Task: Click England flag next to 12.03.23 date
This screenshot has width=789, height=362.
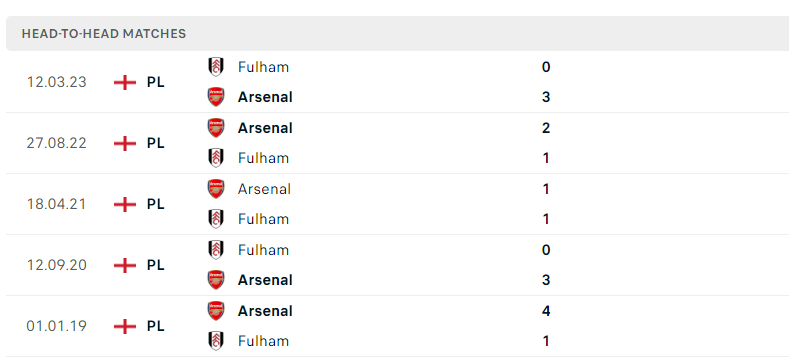Action: point(125,82)
